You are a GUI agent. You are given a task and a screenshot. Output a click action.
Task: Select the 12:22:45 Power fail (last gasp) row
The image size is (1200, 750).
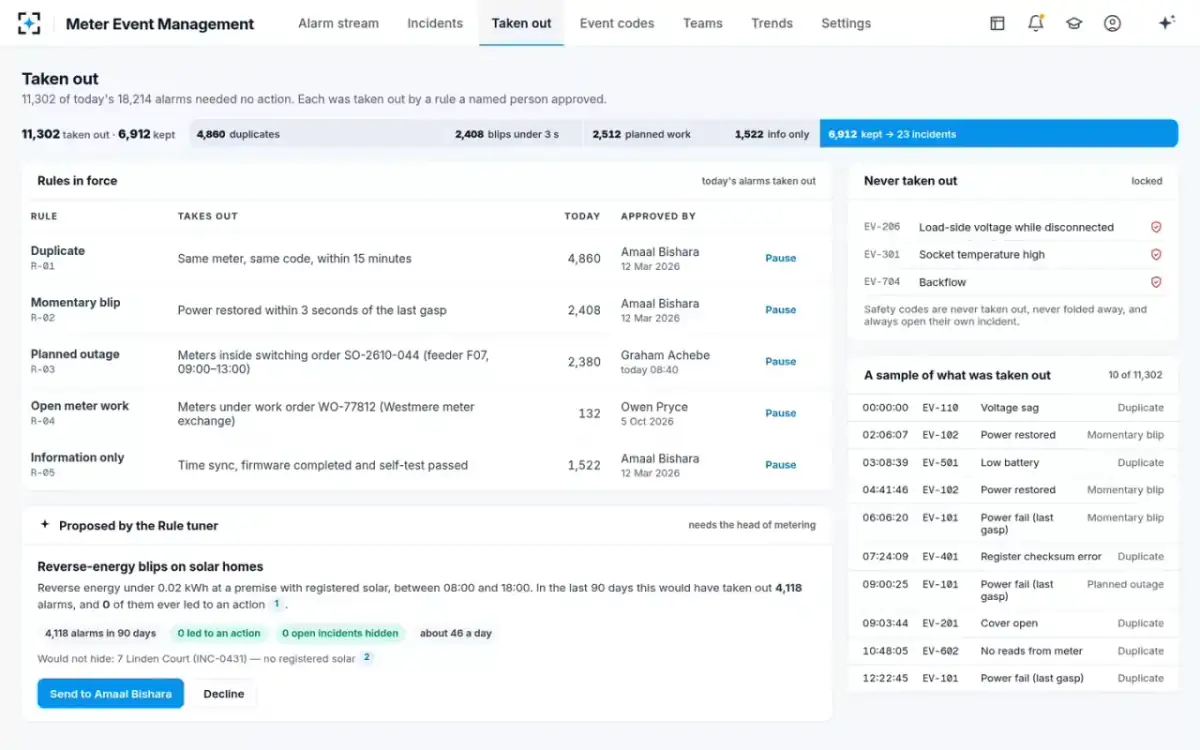click(x=1013, y=678)
